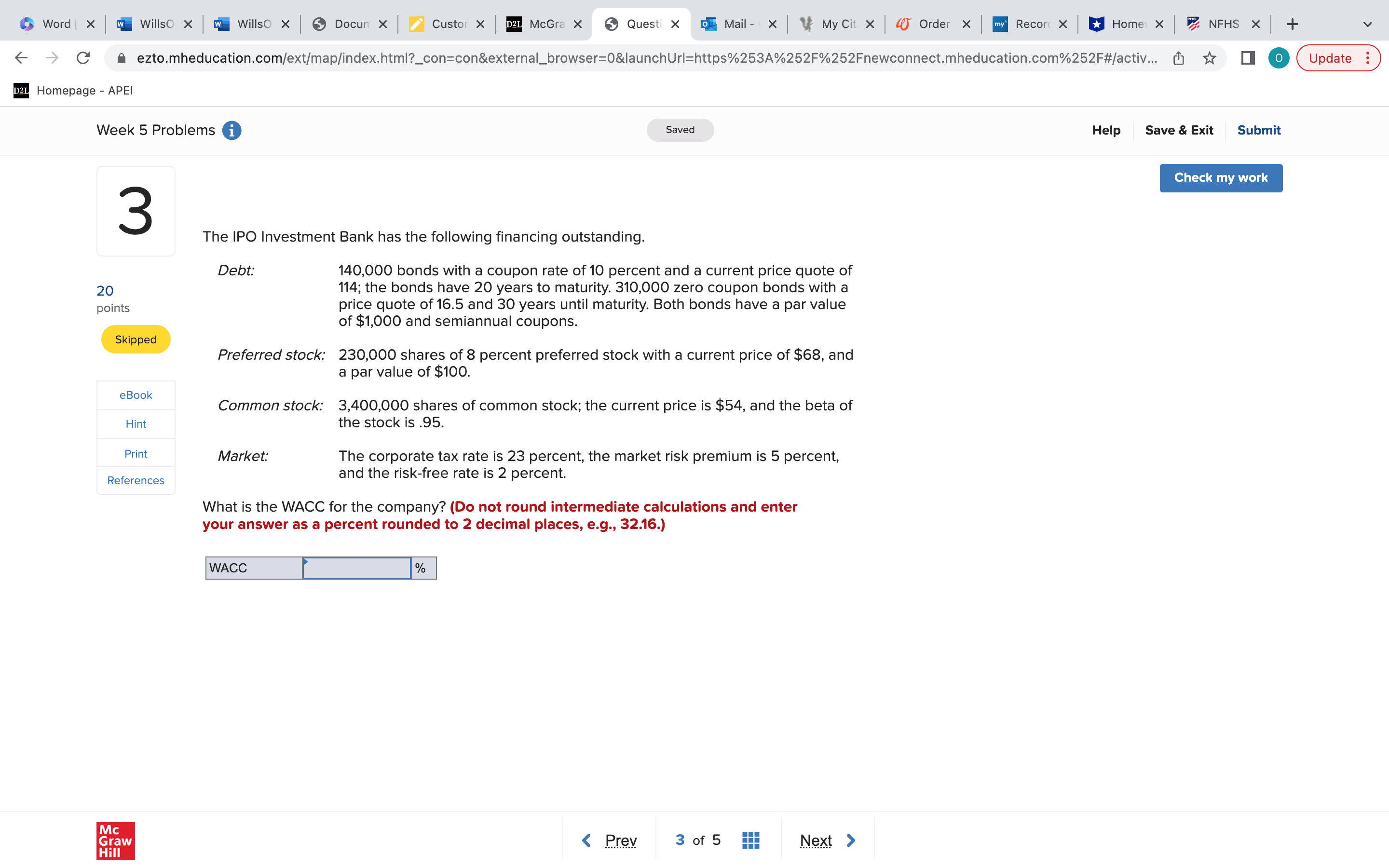Click the share page icon in address bar
The height and width of the screenshot is (868, 1389).
(1178, 58)
